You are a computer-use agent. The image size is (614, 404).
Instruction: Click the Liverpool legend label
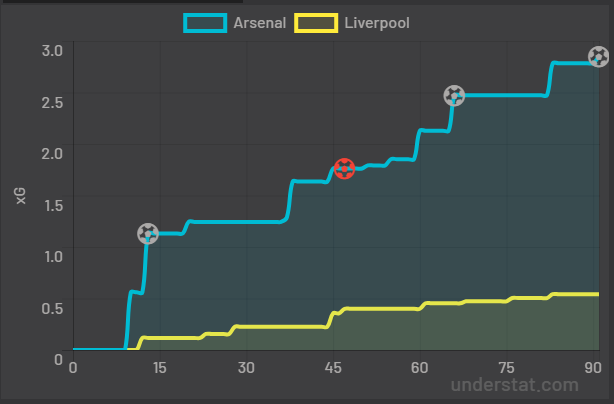tap(377, 23)
